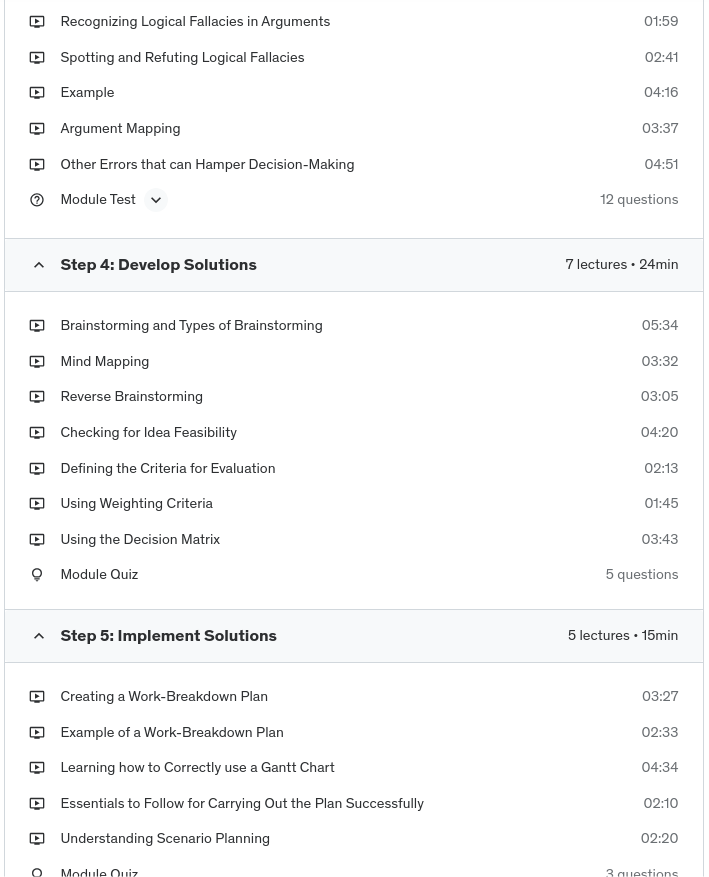
Task: Collapse the Step 4: Develop Solutions section
Action: (39, 265)
